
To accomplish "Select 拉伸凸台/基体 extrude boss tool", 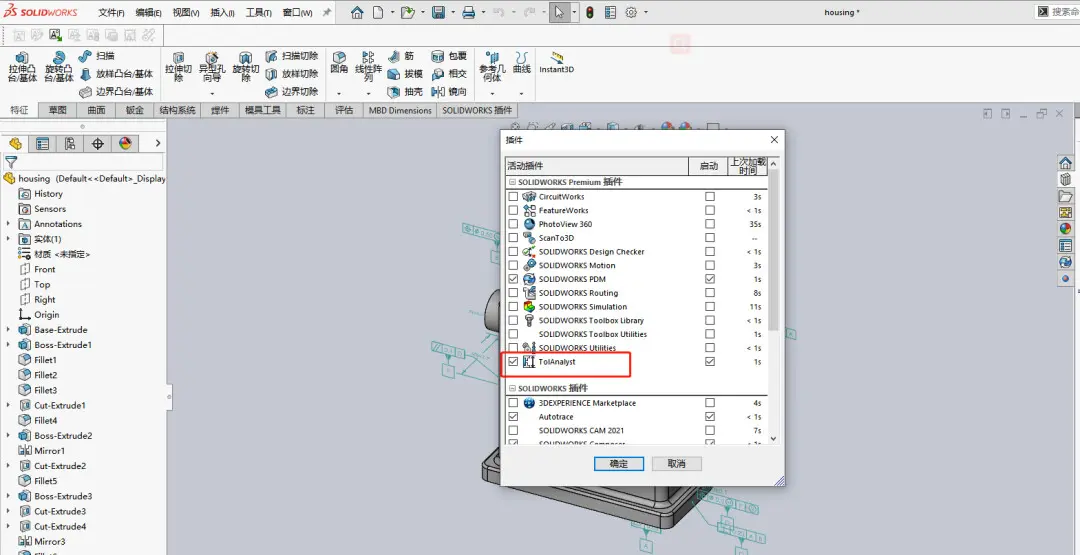I will [22, 67].
